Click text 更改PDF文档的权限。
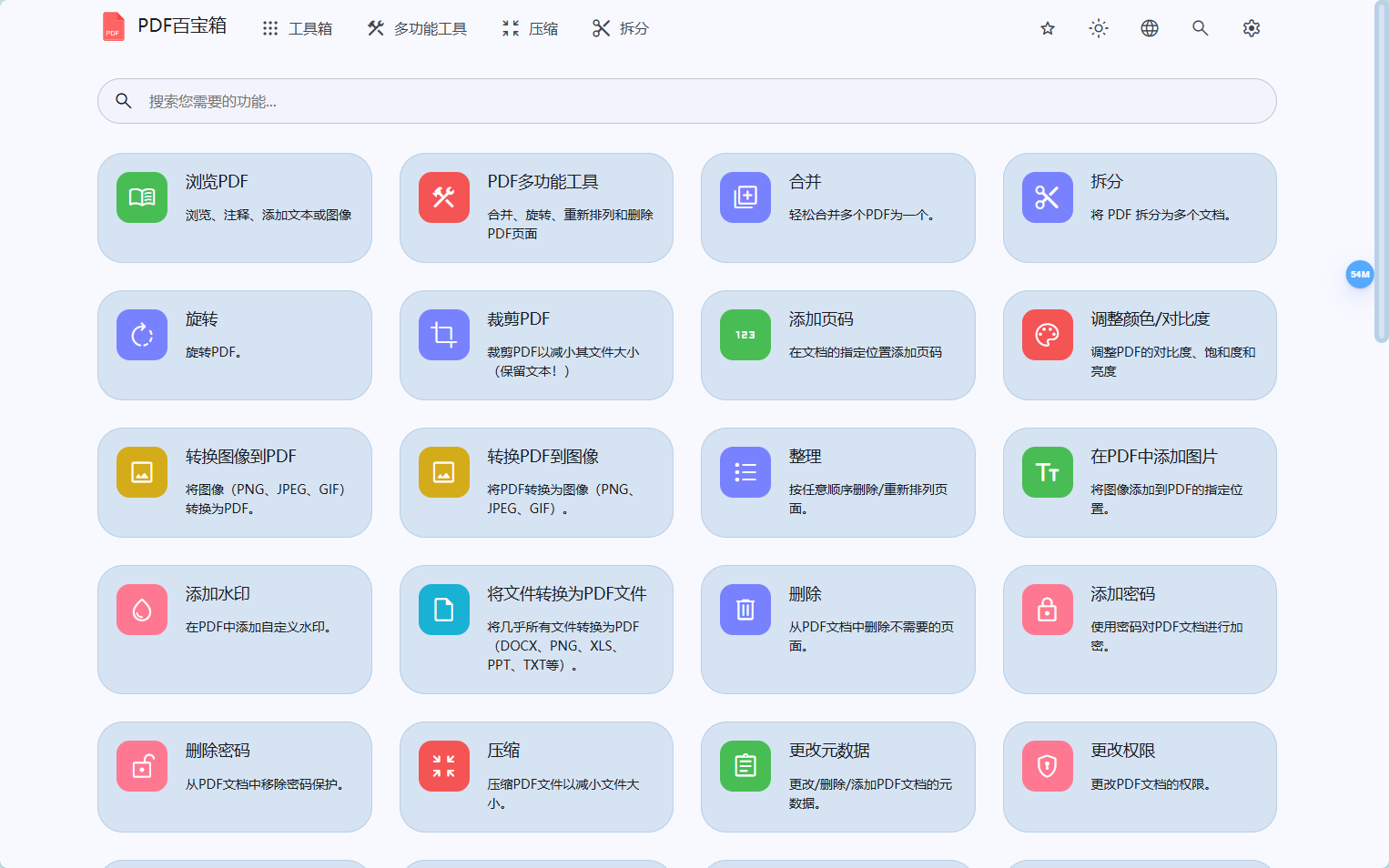Image resolution: width=1389 pixels, height=868 pixels. (x=1151, y=784)
